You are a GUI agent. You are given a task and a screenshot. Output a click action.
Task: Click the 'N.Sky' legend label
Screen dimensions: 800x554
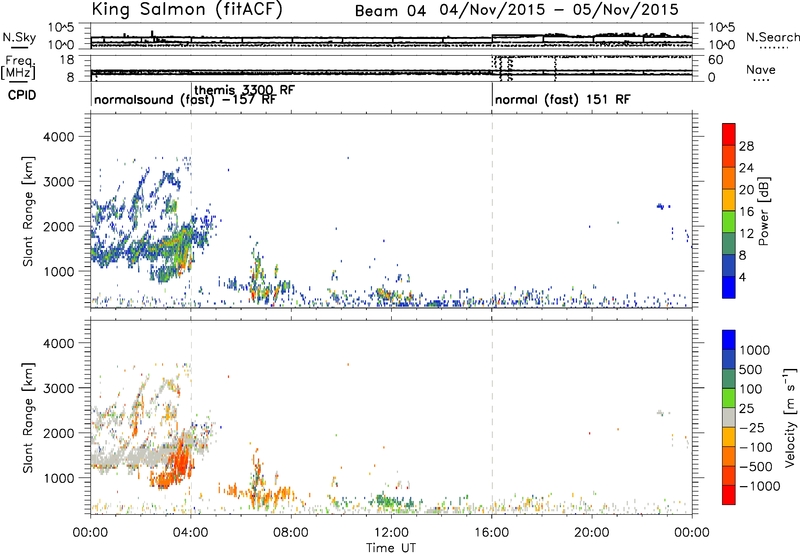19,37
